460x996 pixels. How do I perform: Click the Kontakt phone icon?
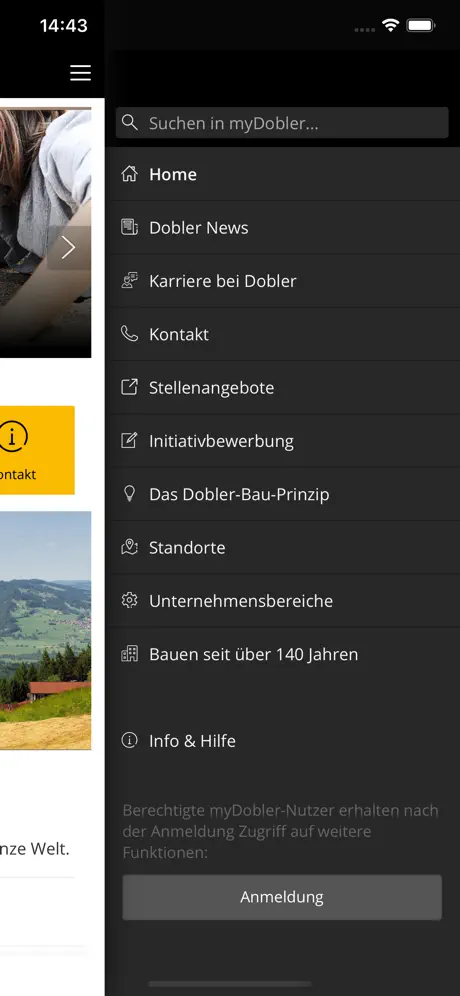pyautogui.click(x=129, y=334)
